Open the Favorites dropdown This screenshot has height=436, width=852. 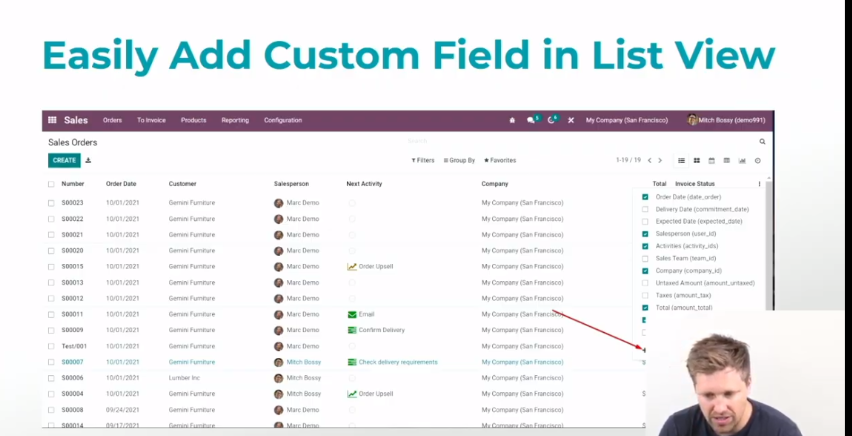[x=500, y=160]
